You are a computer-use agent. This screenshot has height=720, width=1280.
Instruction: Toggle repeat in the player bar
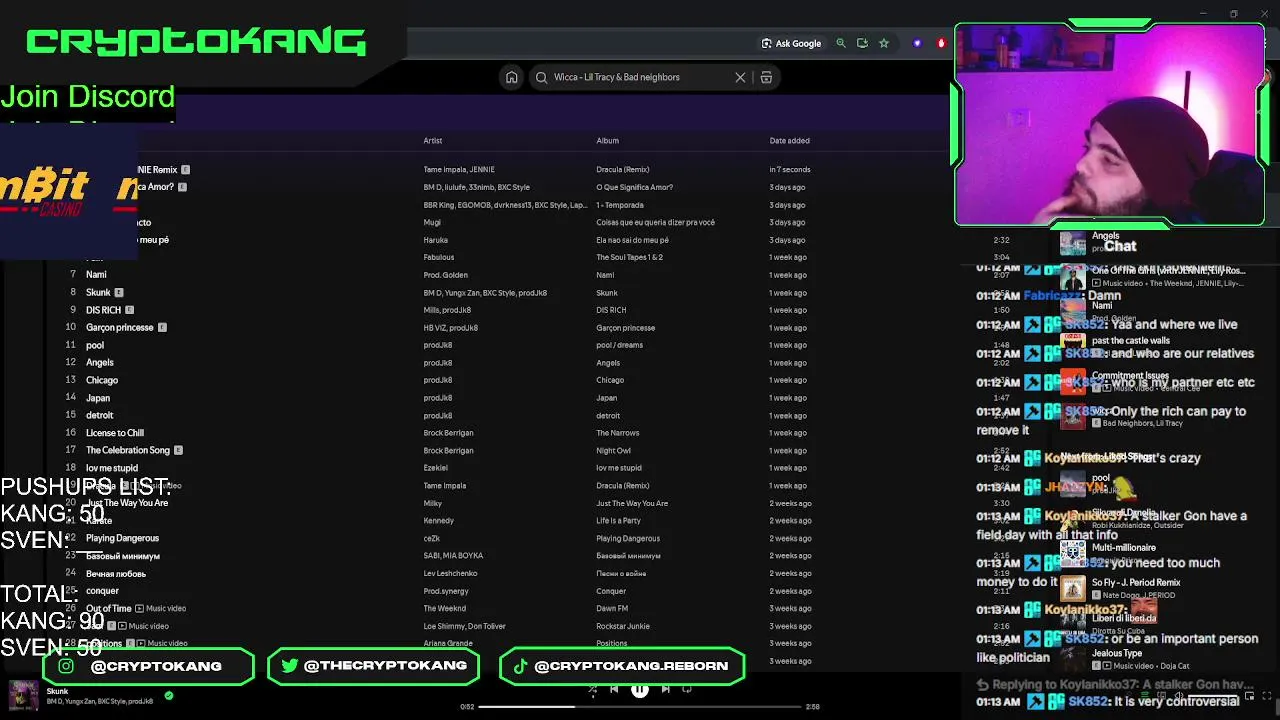(x=687, y=689)
